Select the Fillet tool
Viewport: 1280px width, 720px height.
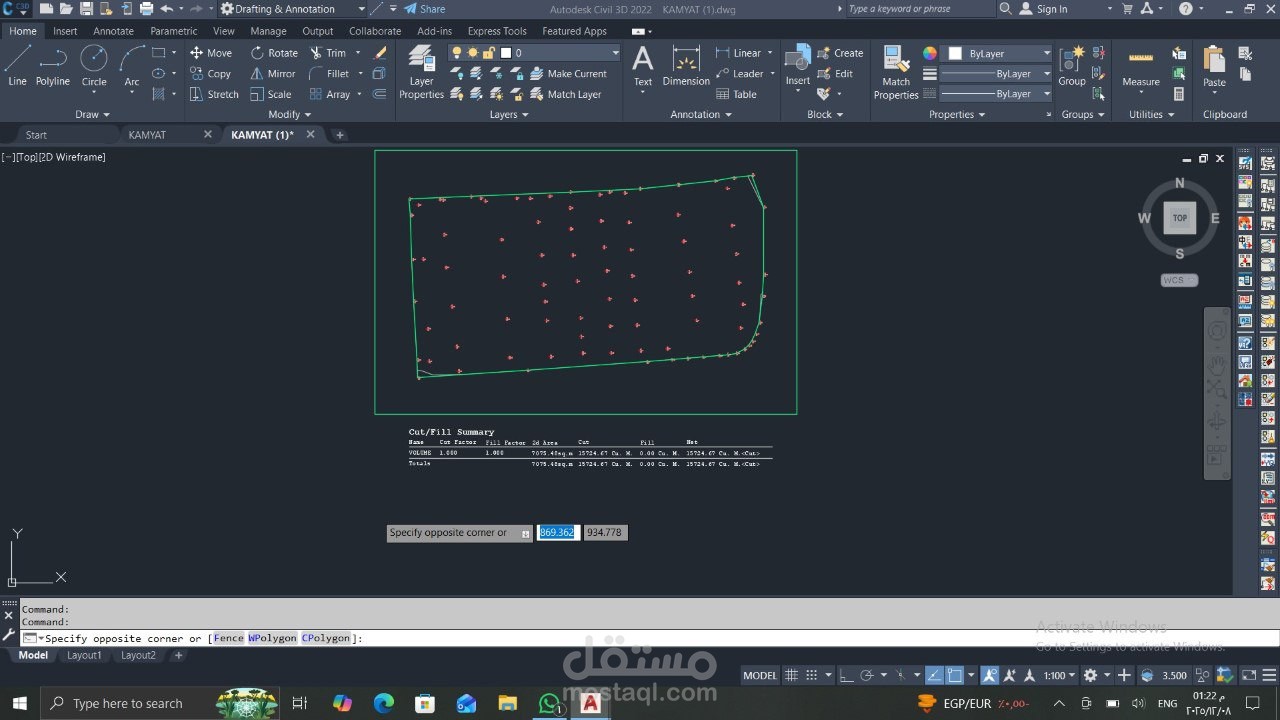(330, 74)
